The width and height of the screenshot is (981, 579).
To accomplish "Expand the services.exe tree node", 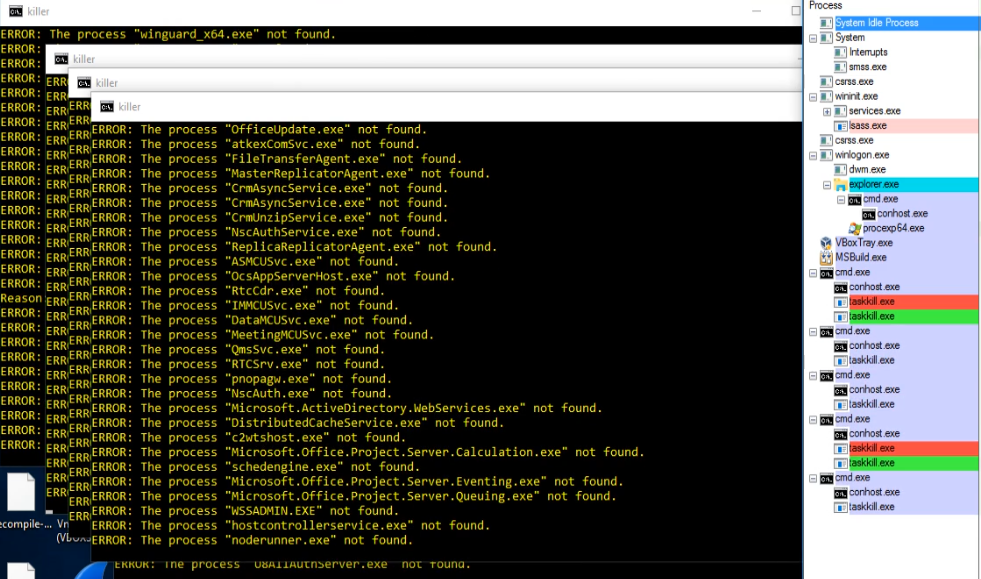I will coord(826,111).
